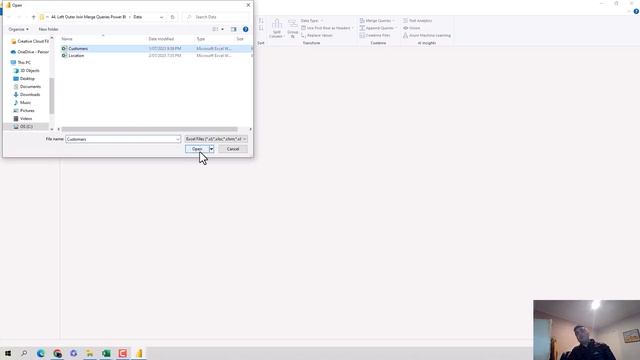Open Google Chrome from taskbar
640x360 pixels.
[x=57, y=353]
